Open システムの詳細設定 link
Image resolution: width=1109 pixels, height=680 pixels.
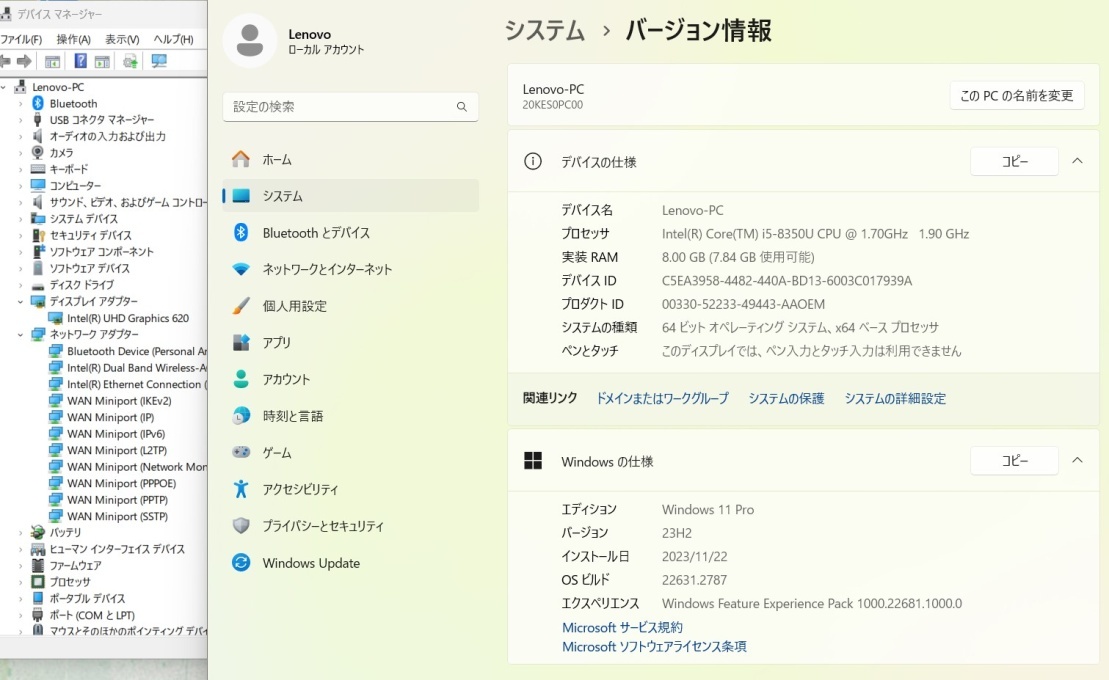tap(895, 398)
